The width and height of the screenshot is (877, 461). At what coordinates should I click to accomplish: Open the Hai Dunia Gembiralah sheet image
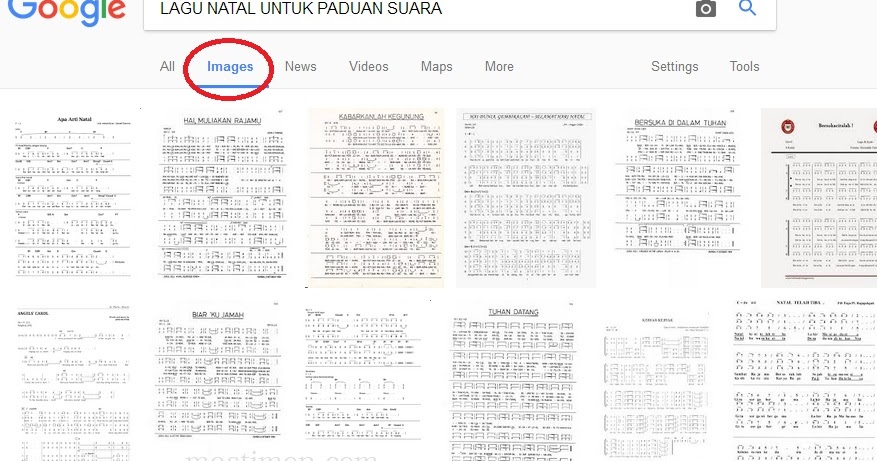(526, 197)
